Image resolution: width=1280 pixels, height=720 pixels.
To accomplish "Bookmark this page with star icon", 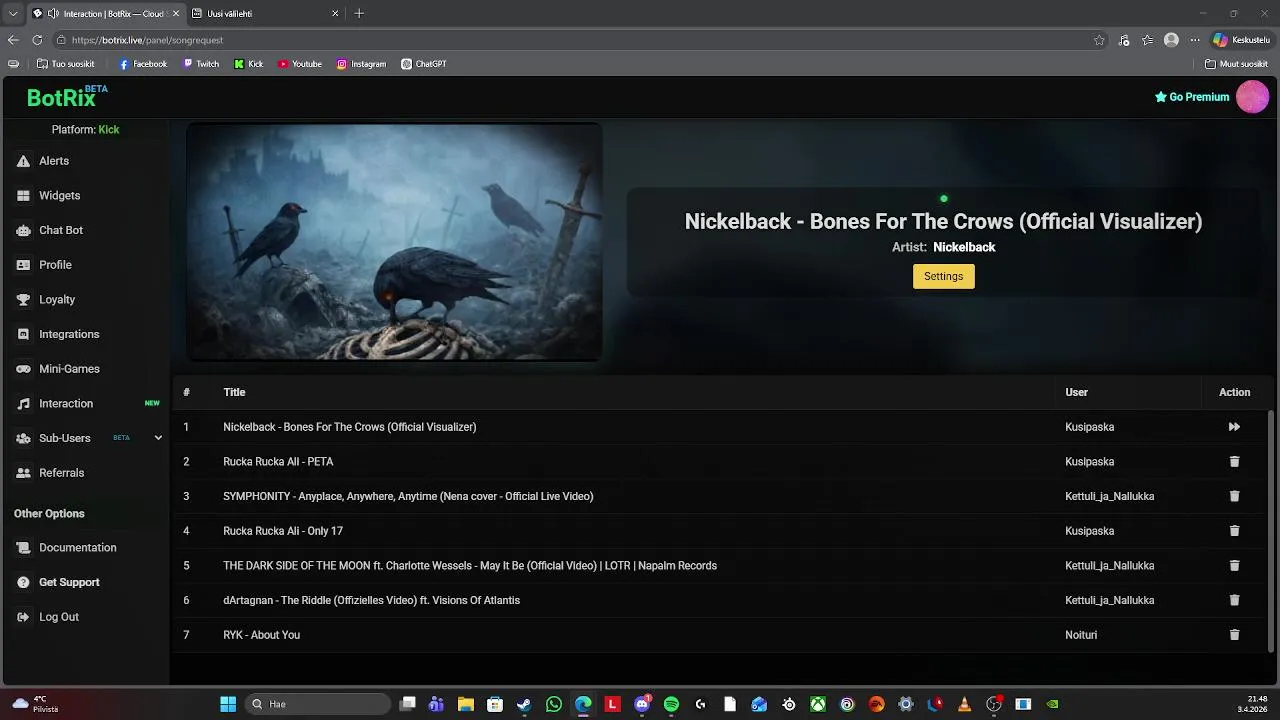I will coord(1099,40).
